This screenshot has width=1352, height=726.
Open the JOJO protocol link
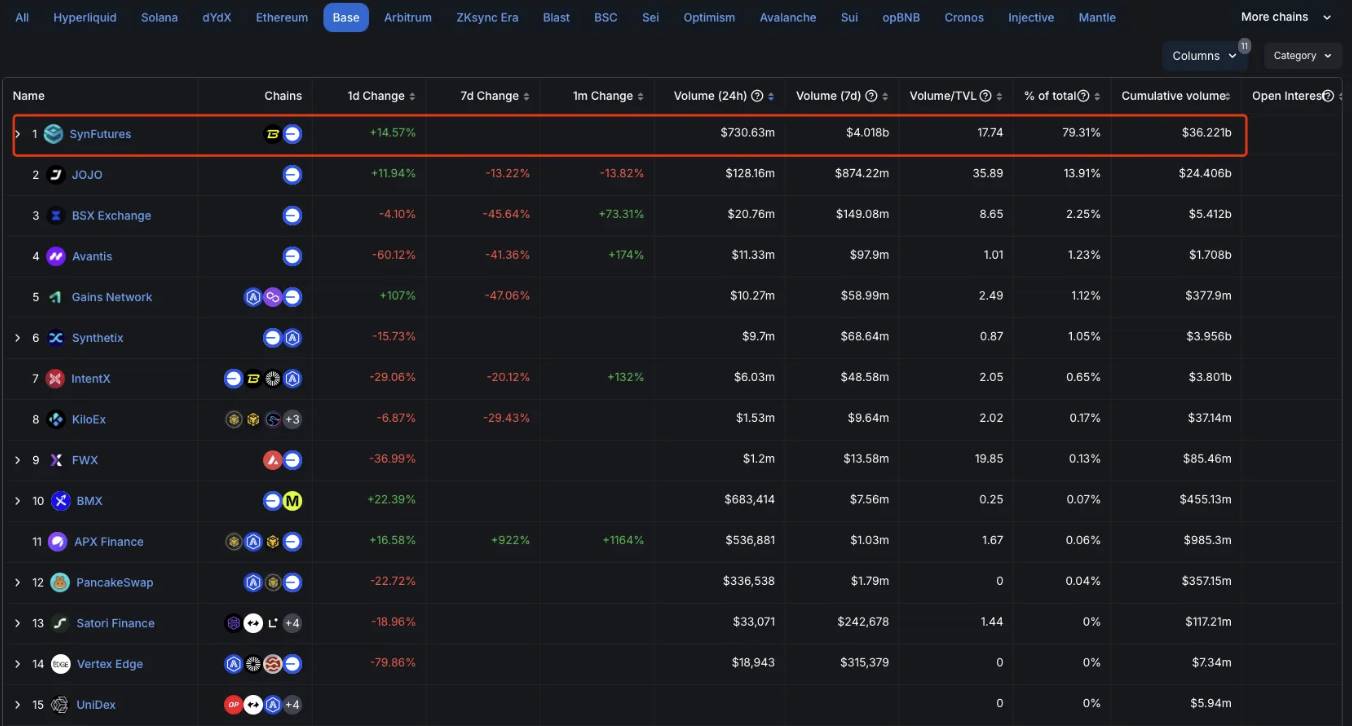(x=87, y=175)
